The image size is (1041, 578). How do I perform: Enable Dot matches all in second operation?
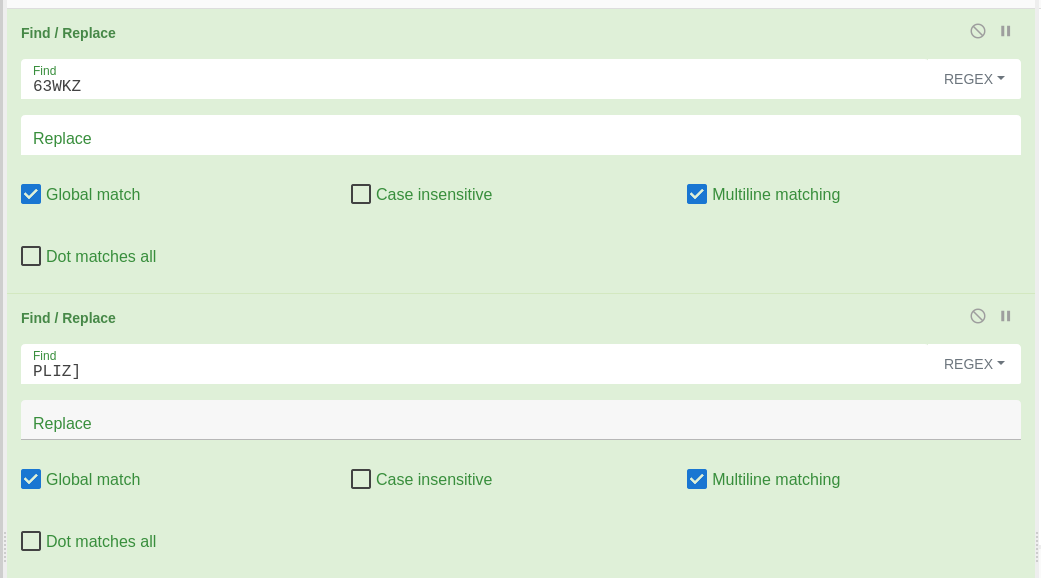click(31, 541)
